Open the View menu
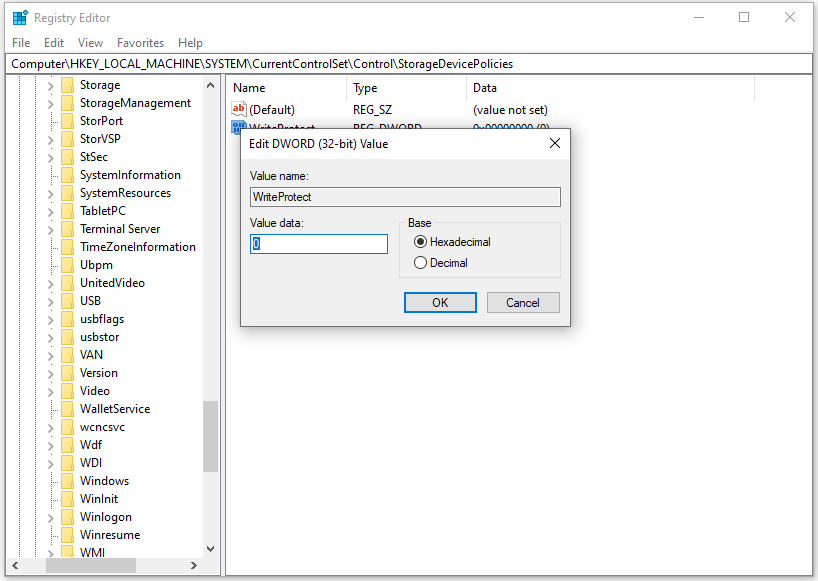Screen dimensions: 818x581 click(x=90, y=42)
